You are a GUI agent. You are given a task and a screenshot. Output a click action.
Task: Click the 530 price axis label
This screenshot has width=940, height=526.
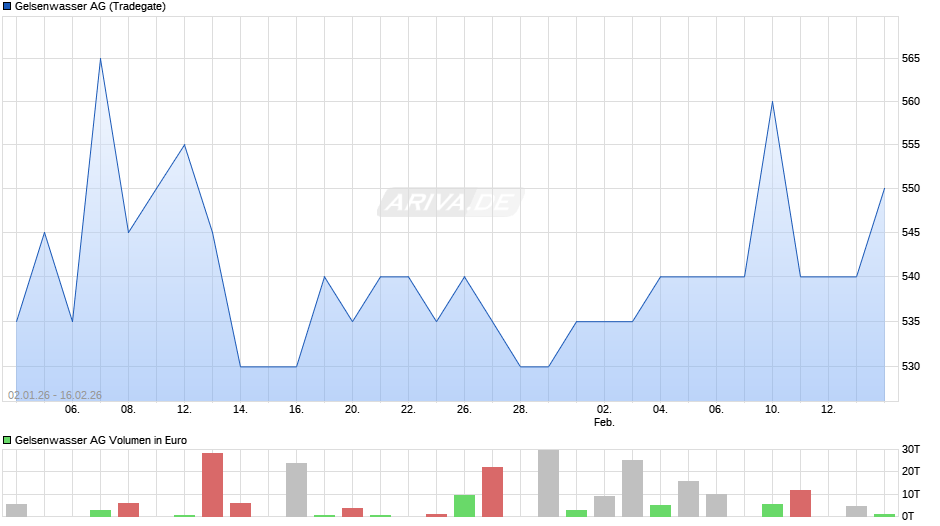tap(911, 366)
